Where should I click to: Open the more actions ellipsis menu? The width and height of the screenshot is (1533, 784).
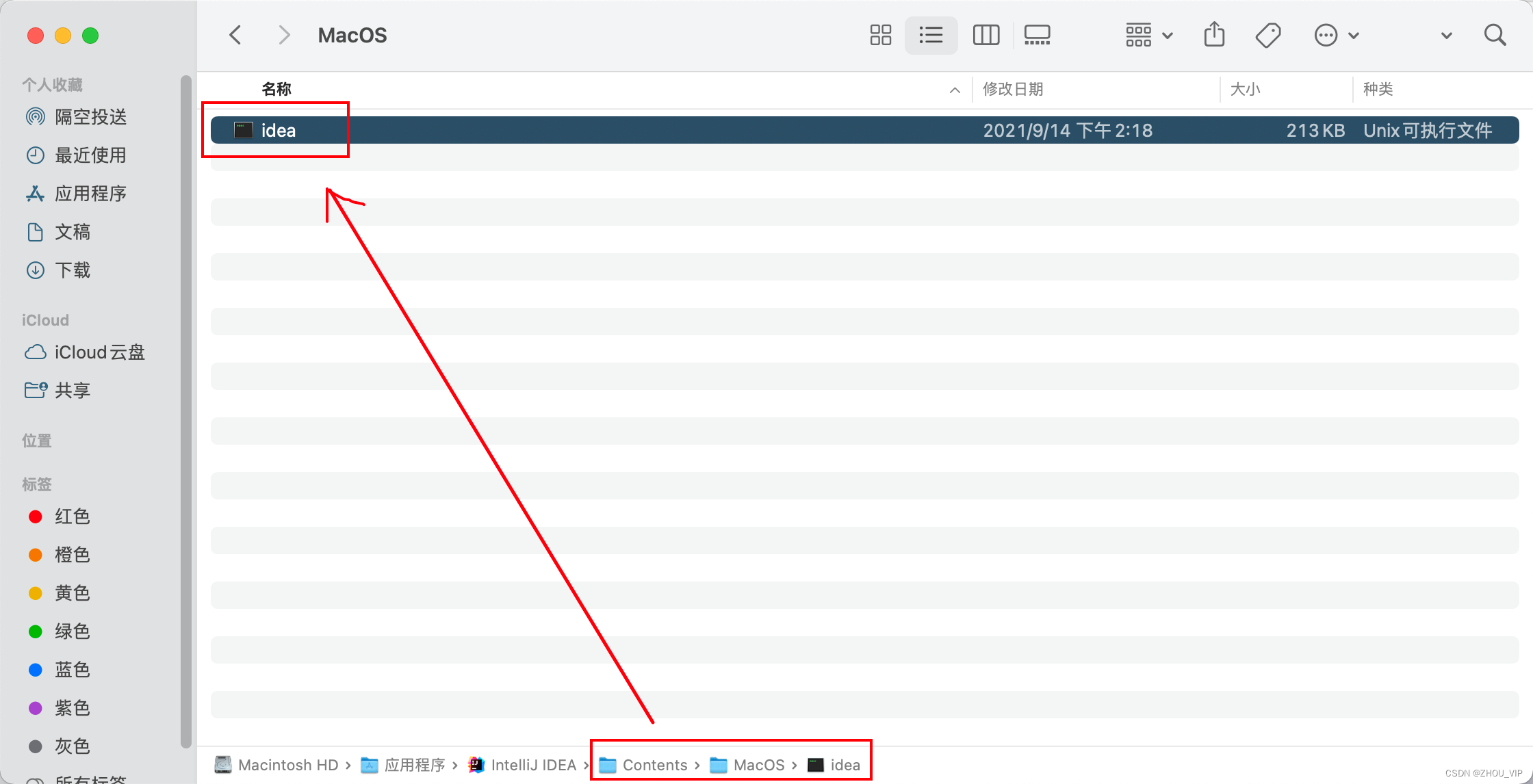point(1336,35)
